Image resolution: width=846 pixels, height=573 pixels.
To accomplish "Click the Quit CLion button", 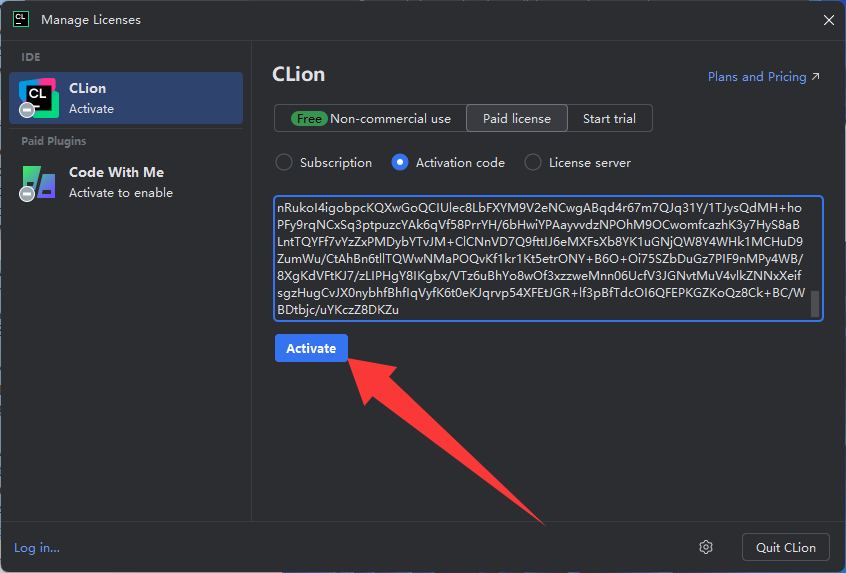I will point(786,548).
